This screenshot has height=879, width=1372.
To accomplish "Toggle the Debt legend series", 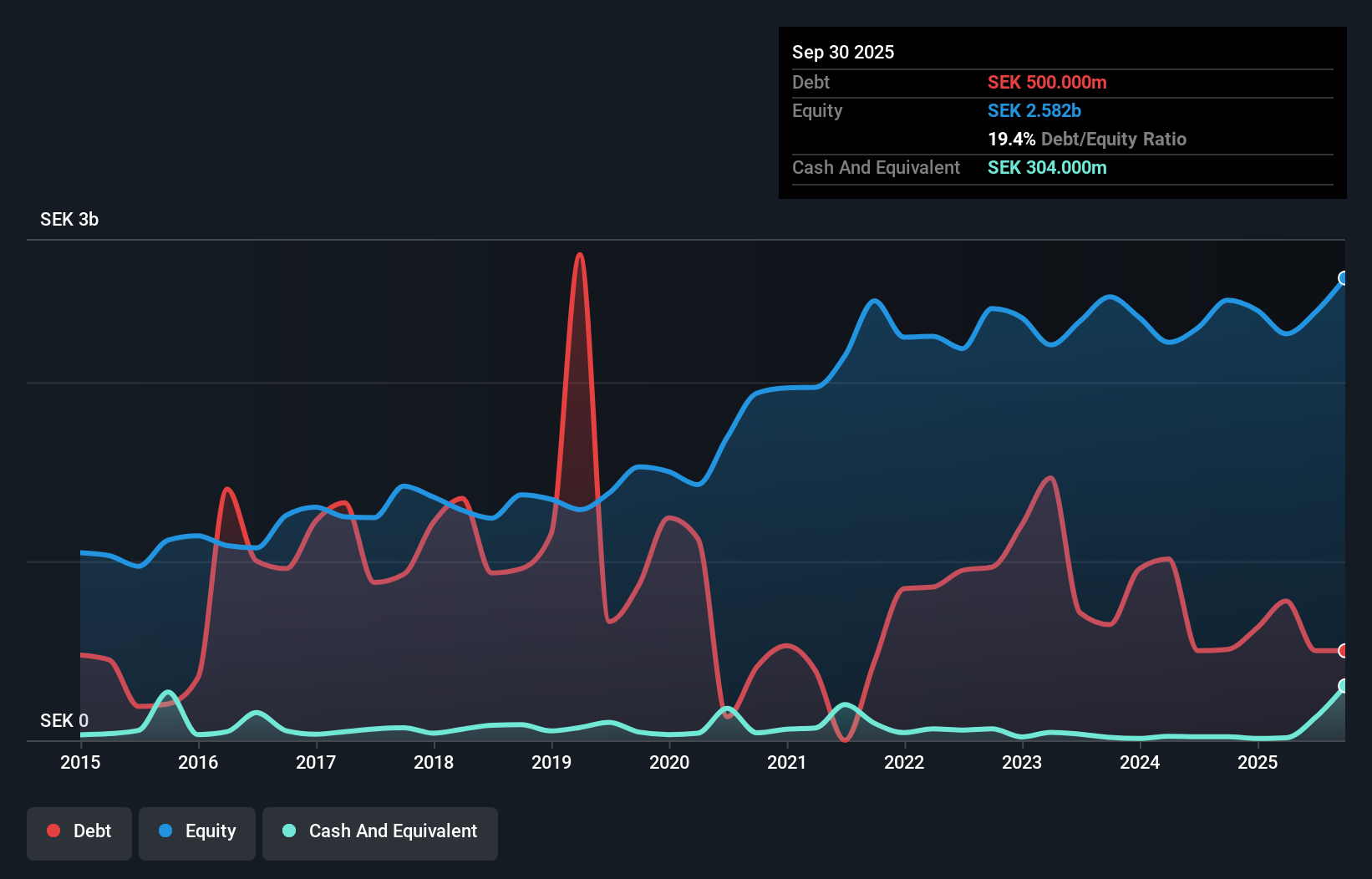I will [x=79, y=833].
